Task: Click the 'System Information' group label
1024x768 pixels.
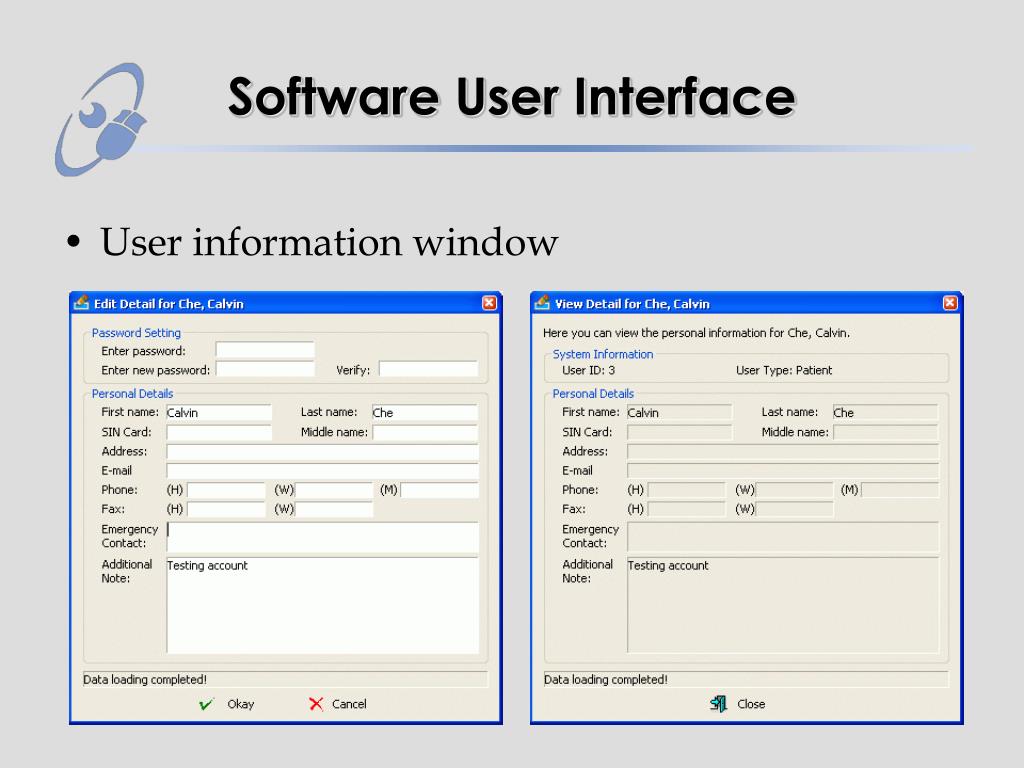Action: pyautogui.click(x=603, y=354)
